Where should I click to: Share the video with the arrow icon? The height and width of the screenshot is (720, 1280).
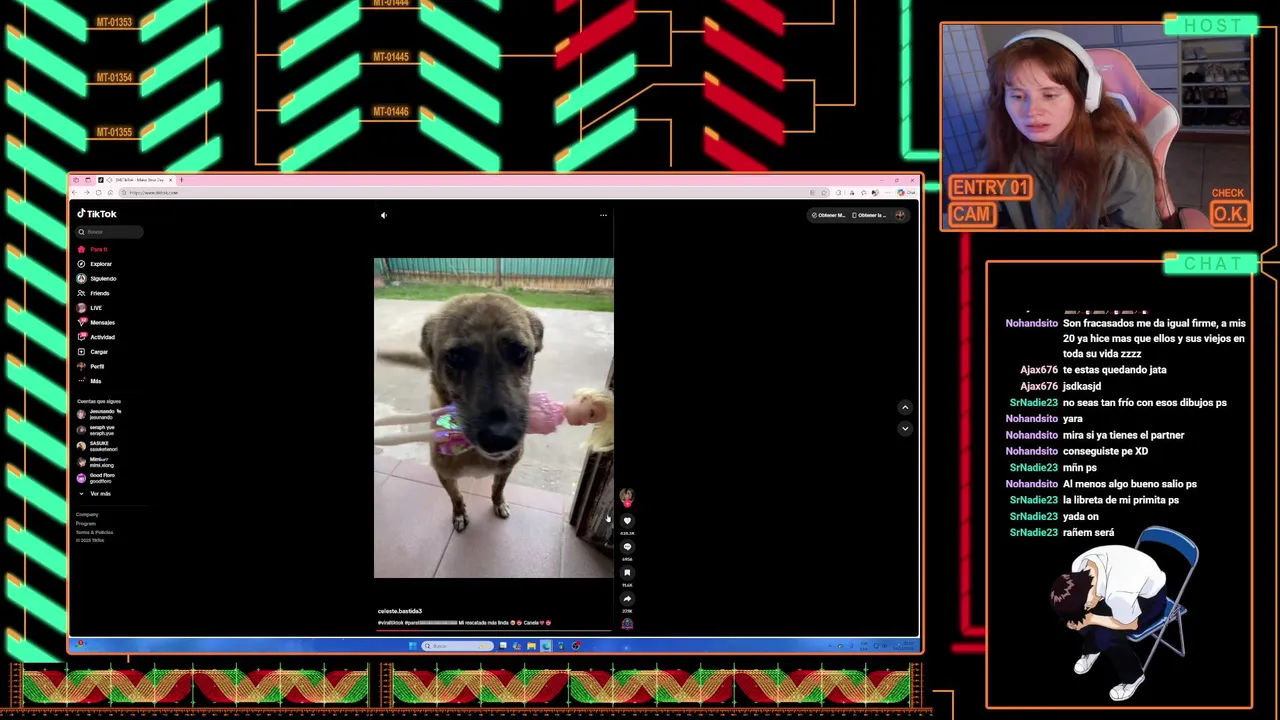627,599
